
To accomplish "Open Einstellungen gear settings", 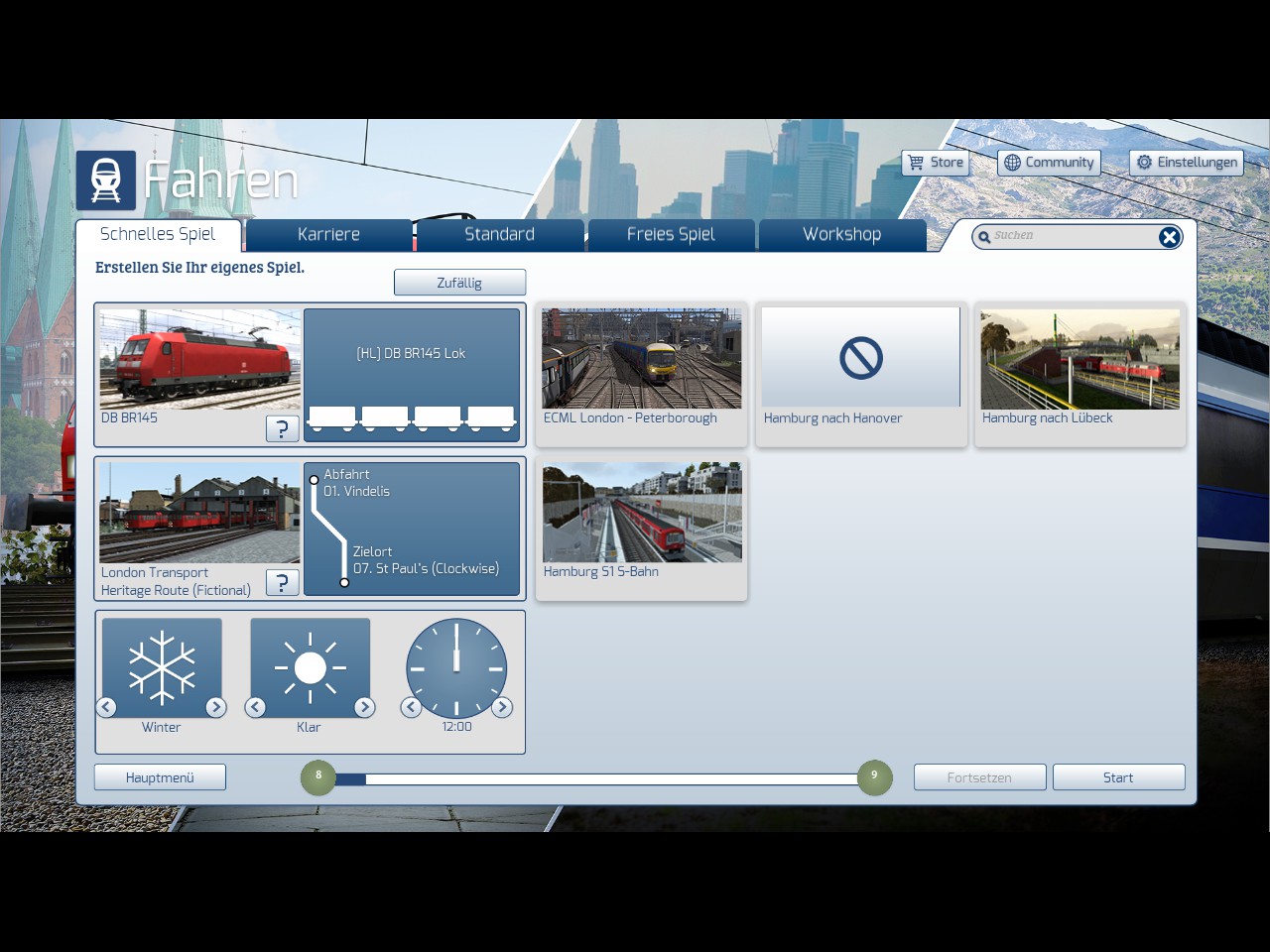I will tap(1187, 163).
